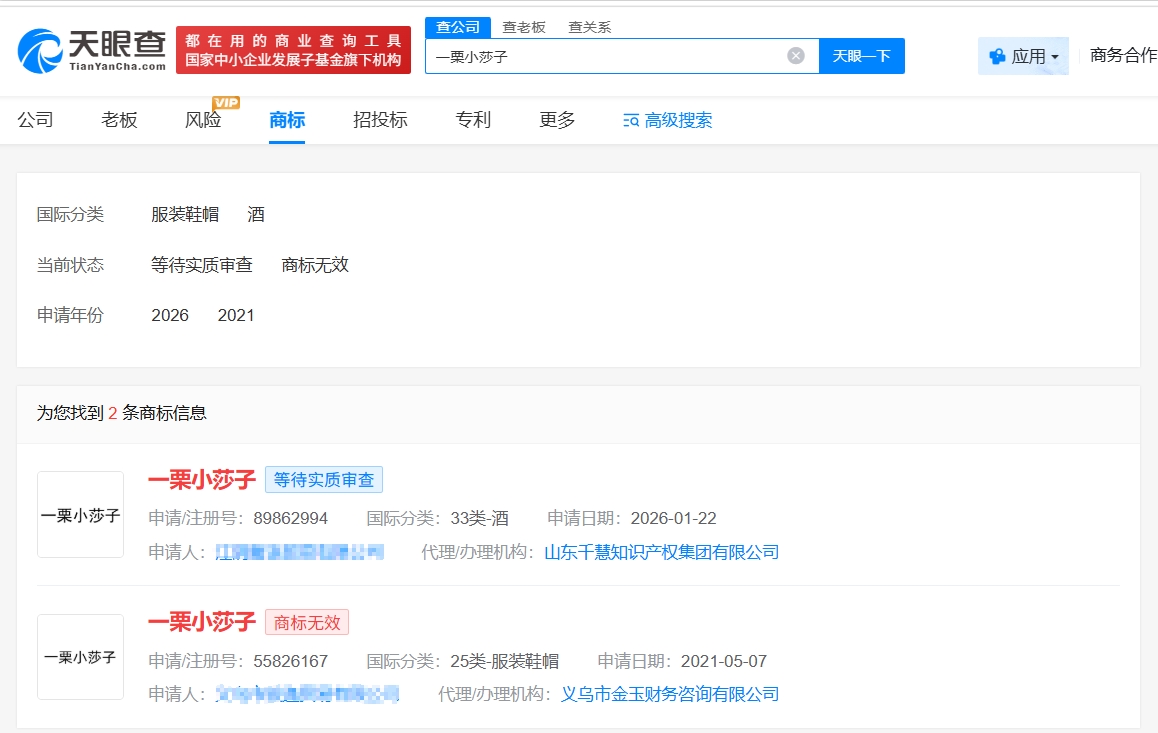Open the 应用 apps icon
The width and height of the screenshot is (1158, 733).
997,56
